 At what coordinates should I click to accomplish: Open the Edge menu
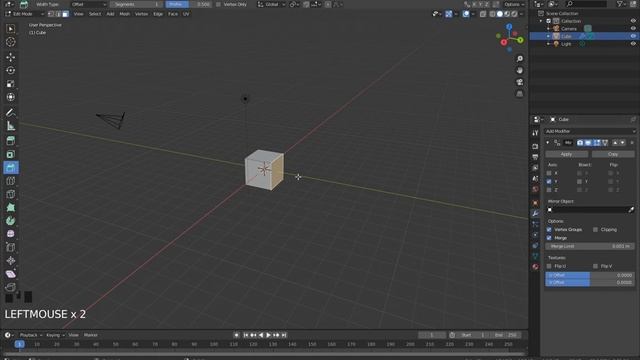158,14
